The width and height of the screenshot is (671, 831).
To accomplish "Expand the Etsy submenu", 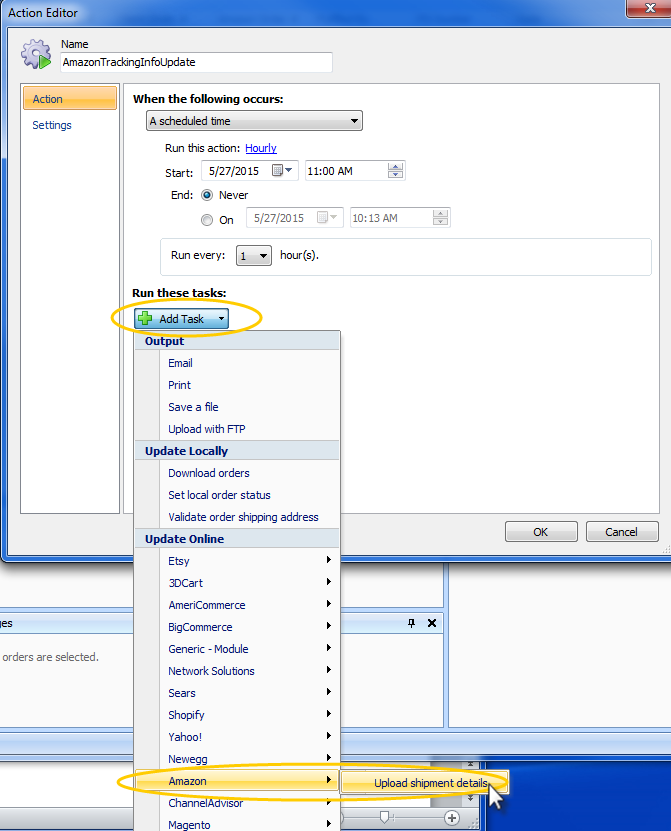I will pos(237,561).
